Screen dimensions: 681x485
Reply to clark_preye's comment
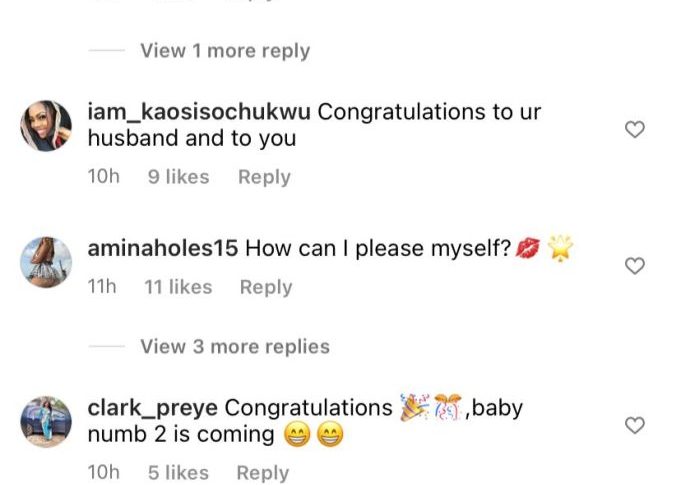click(x=262, y=473)
